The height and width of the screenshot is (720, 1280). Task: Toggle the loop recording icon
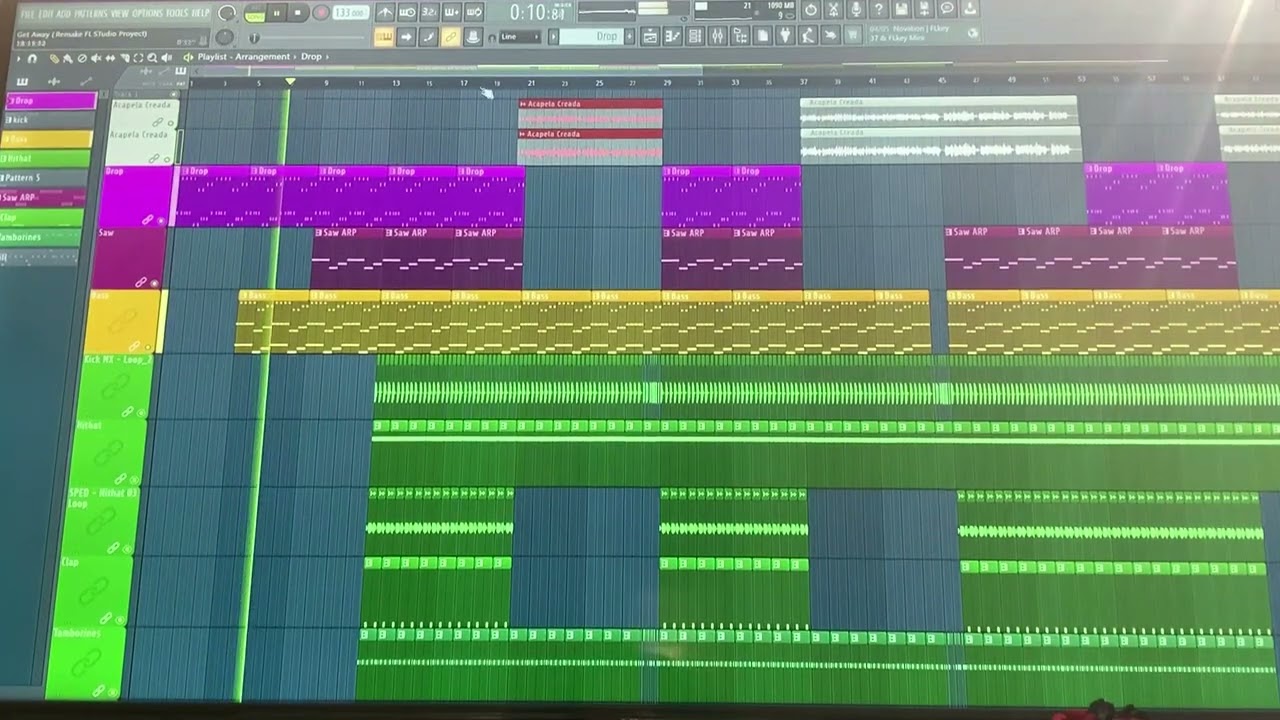click(473, 12)
